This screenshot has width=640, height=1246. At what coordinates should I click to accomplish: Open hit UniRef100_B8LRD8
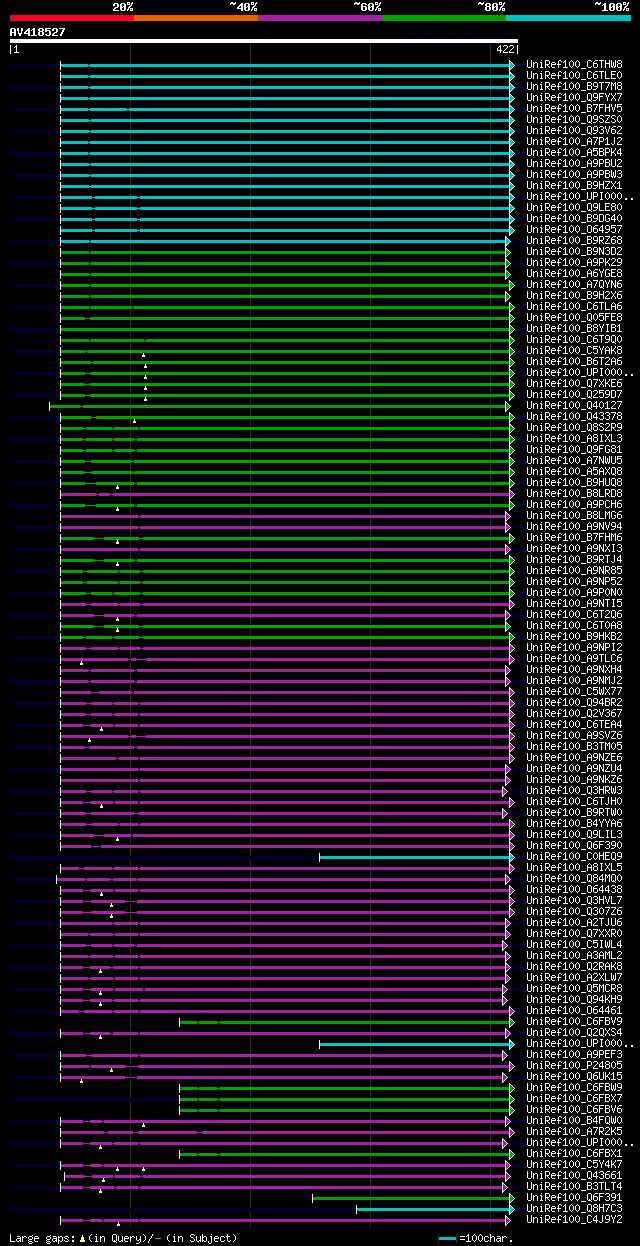coord(574,493)
